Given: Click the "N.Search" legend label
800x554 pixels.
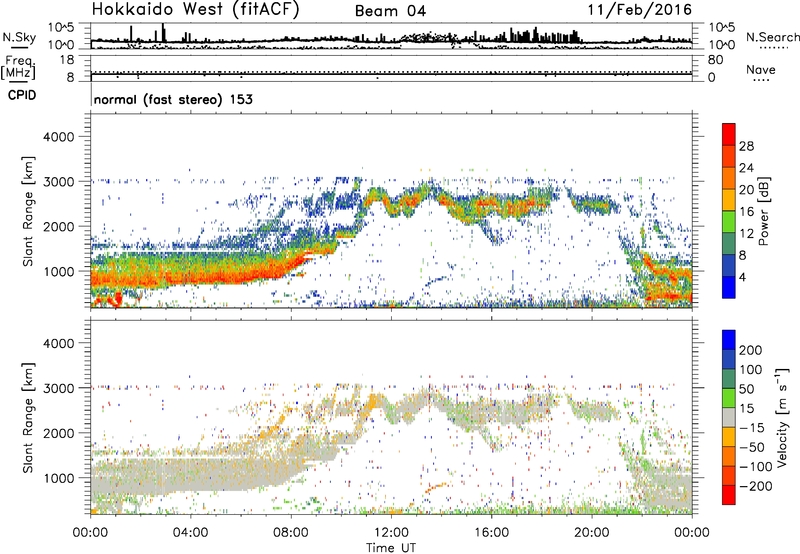Looking at the screenshot, I should [772, 37].
